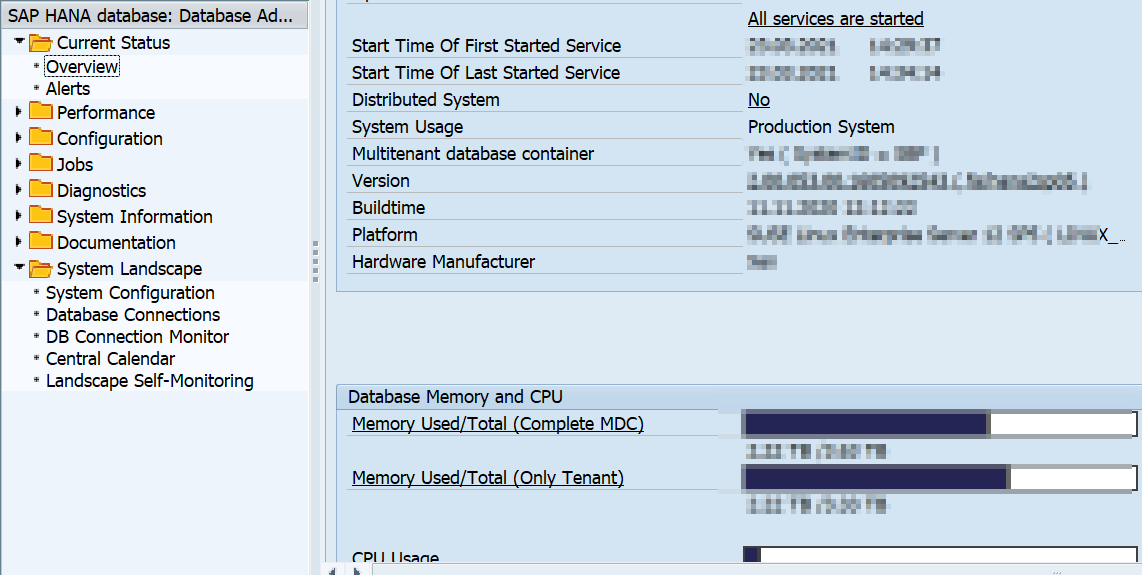
Task: Expand the Documentation folder
Action: pyautogui.click(x=19, y=242)
